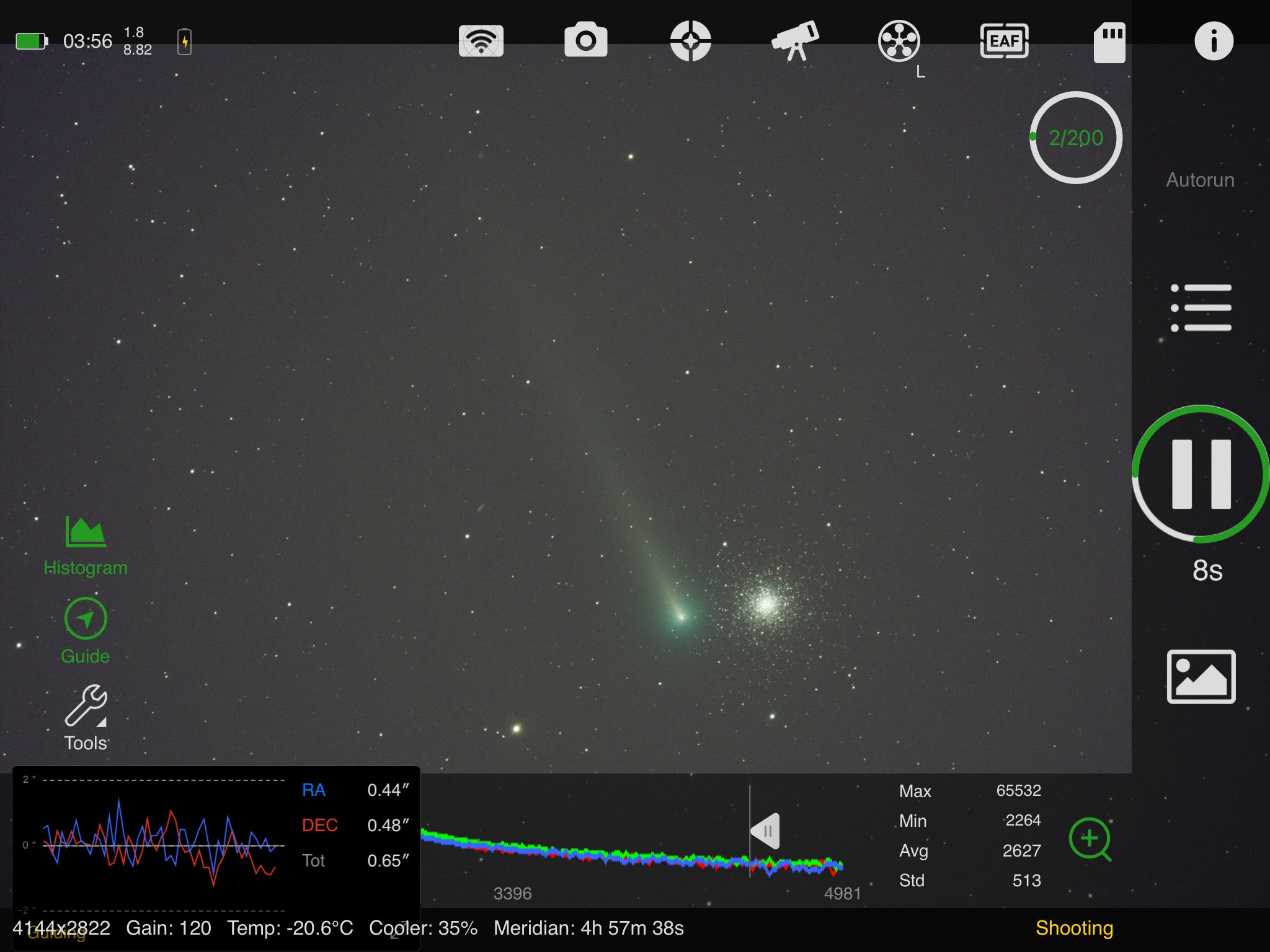Click the power battery charging icon
Image resolution: width=1270 pixels, height=952 pixels.
pos(184,42)
